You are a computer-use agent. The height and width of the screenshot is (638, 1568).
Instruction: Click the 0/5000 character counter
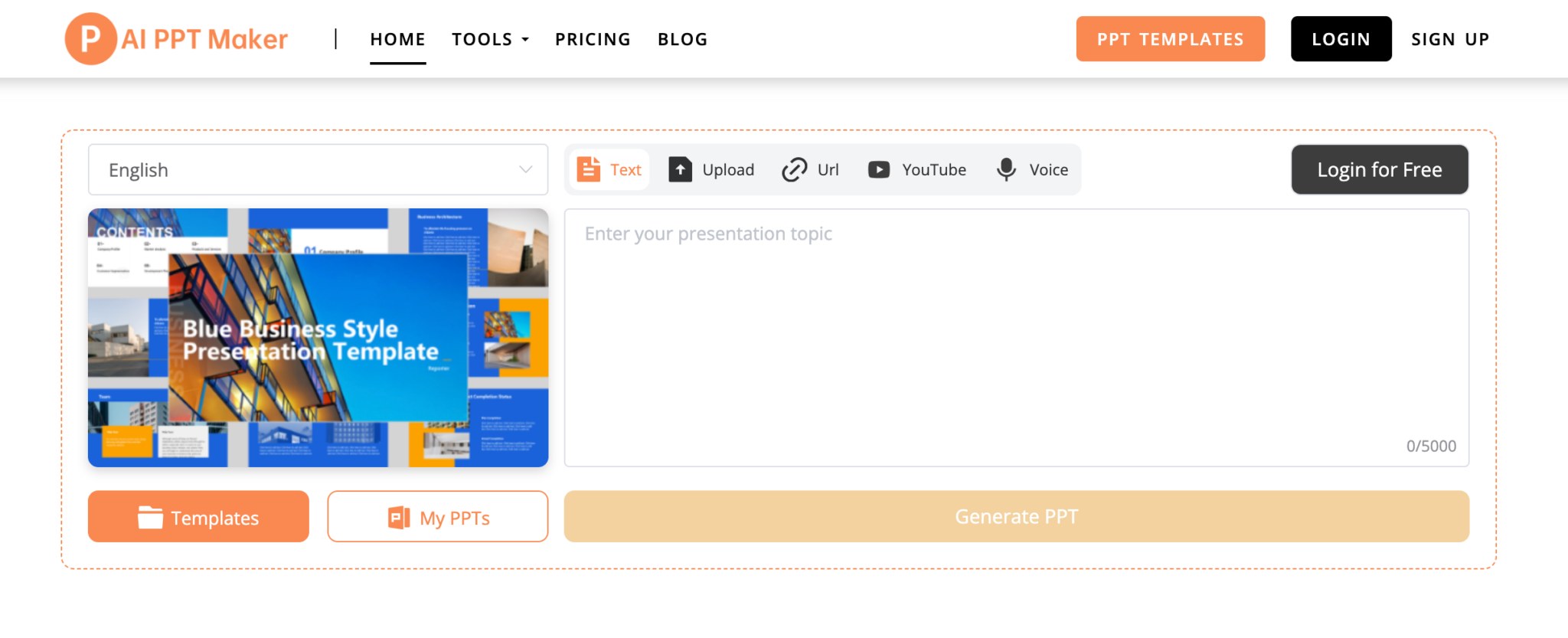click(x=1431, y=446)
